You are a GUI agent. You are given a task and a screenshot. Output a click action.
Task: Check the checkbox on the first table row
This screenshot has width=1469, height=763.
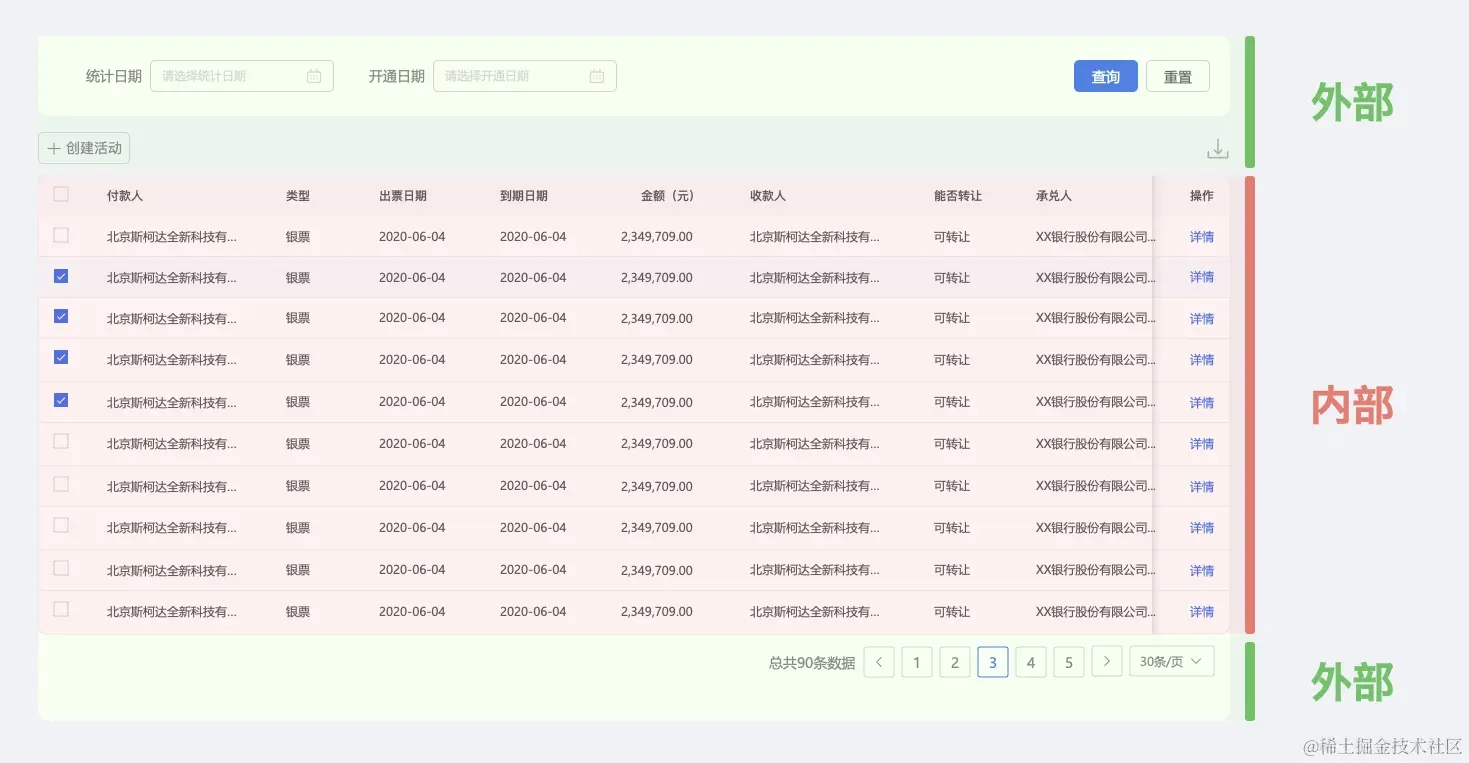tap(60, 236)
